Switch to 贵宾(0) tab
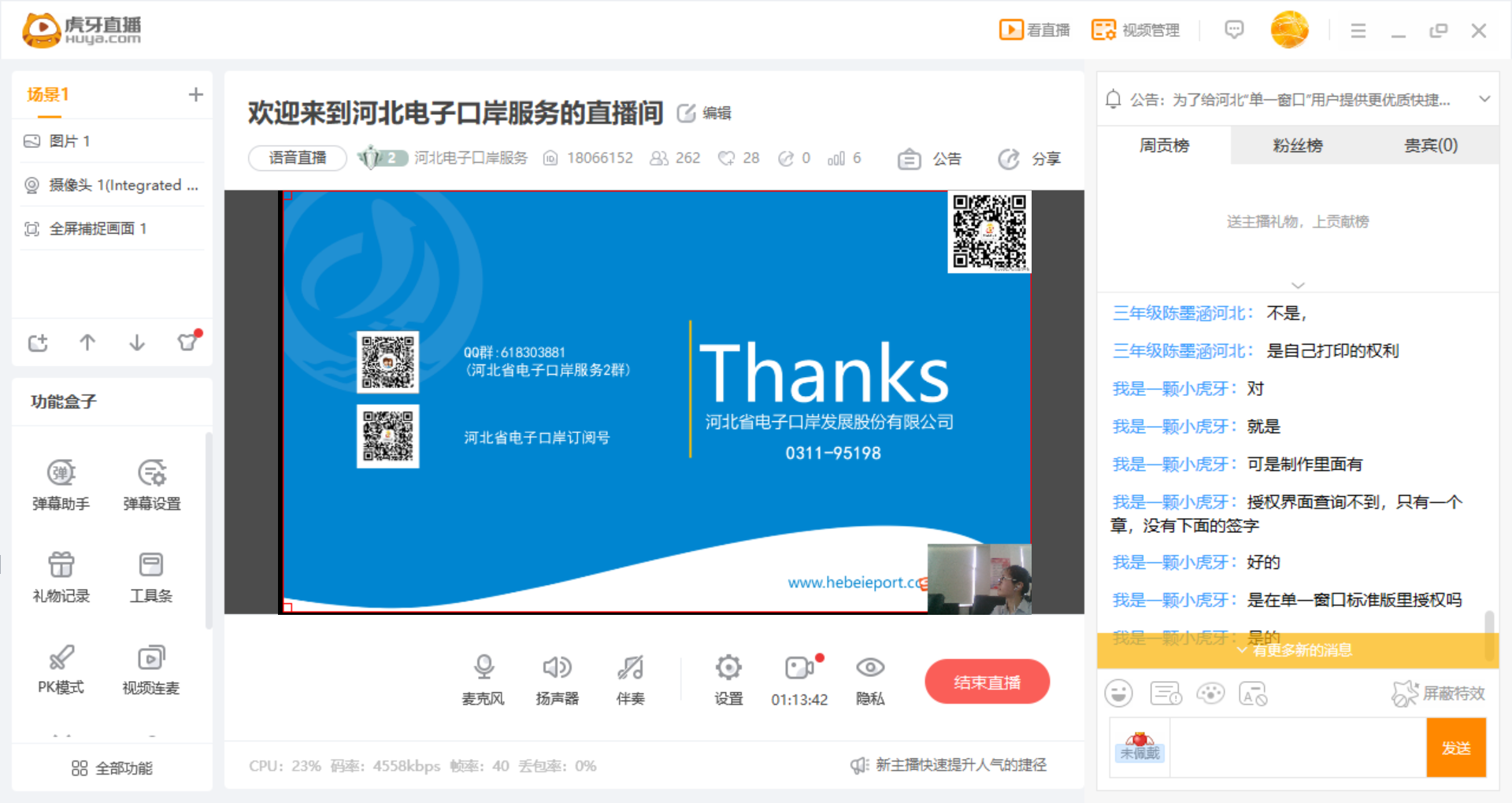 (1431, 146)
